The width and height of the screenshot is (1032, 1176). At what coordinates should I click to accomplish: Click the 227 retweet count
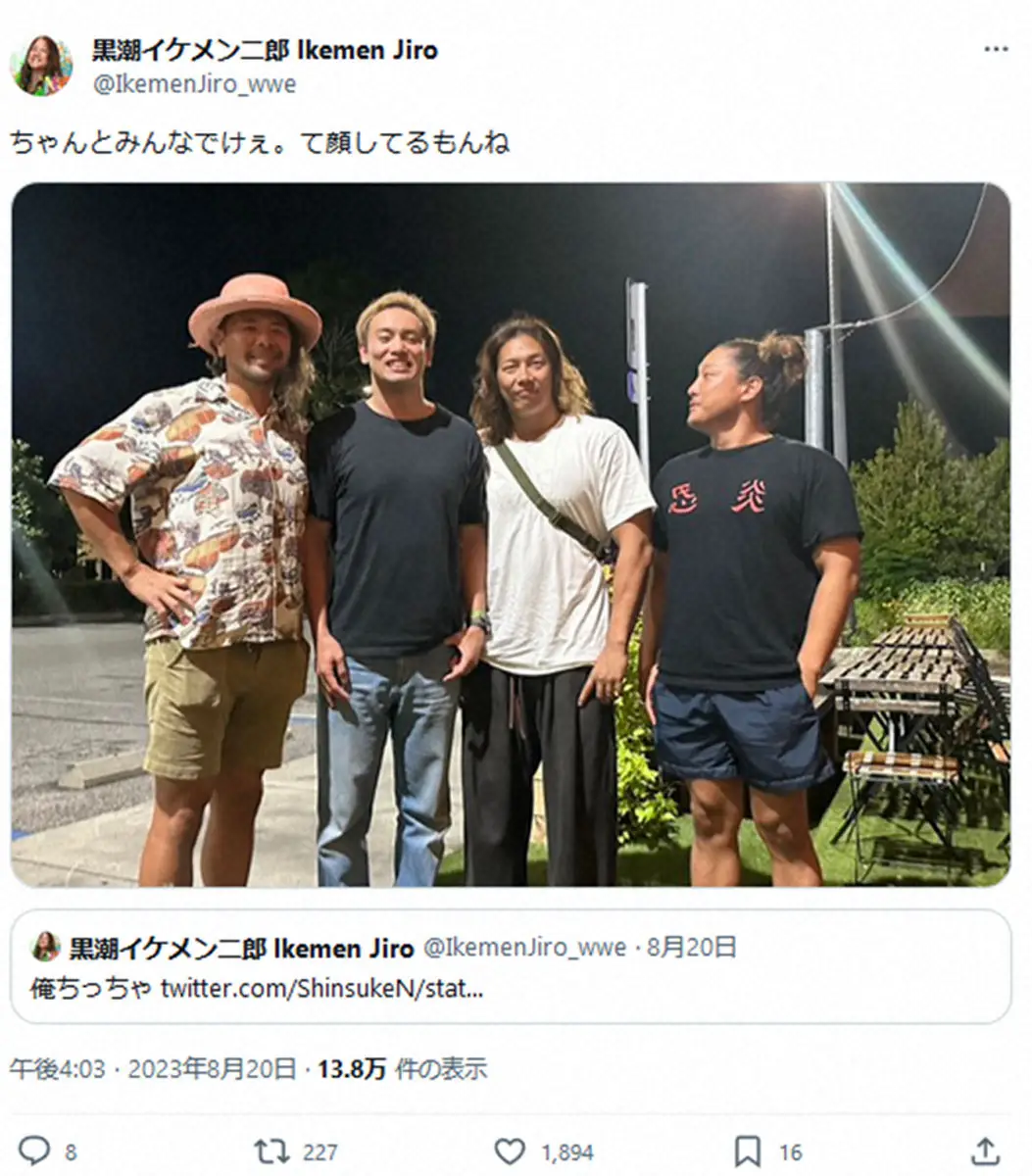tap(320, 1152)
